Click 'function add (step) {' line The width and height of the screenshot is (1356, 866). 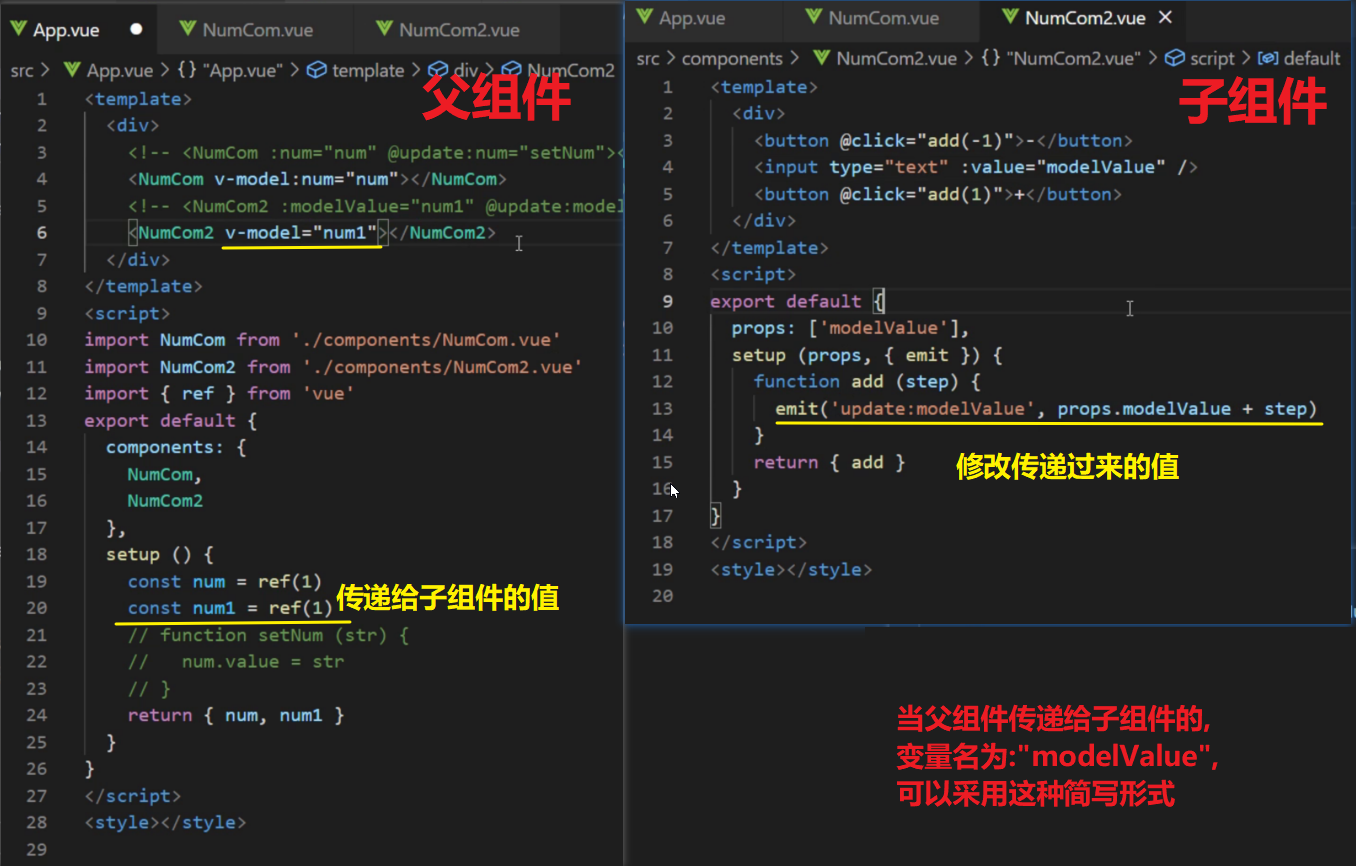coord(867,381)
